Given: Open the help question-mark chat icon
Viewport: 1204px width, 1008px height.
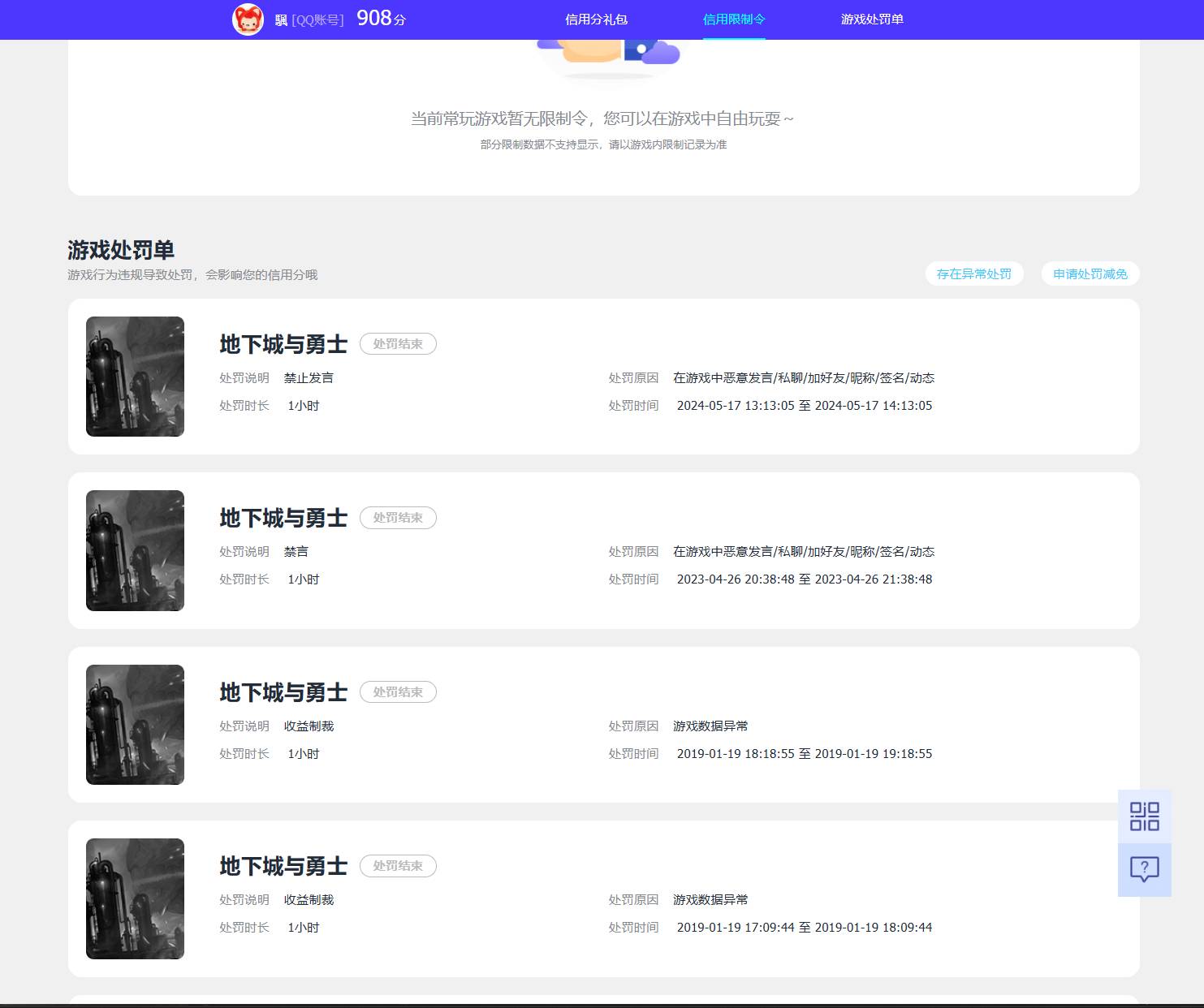Looking at the screenshot, I should 1144,869.
